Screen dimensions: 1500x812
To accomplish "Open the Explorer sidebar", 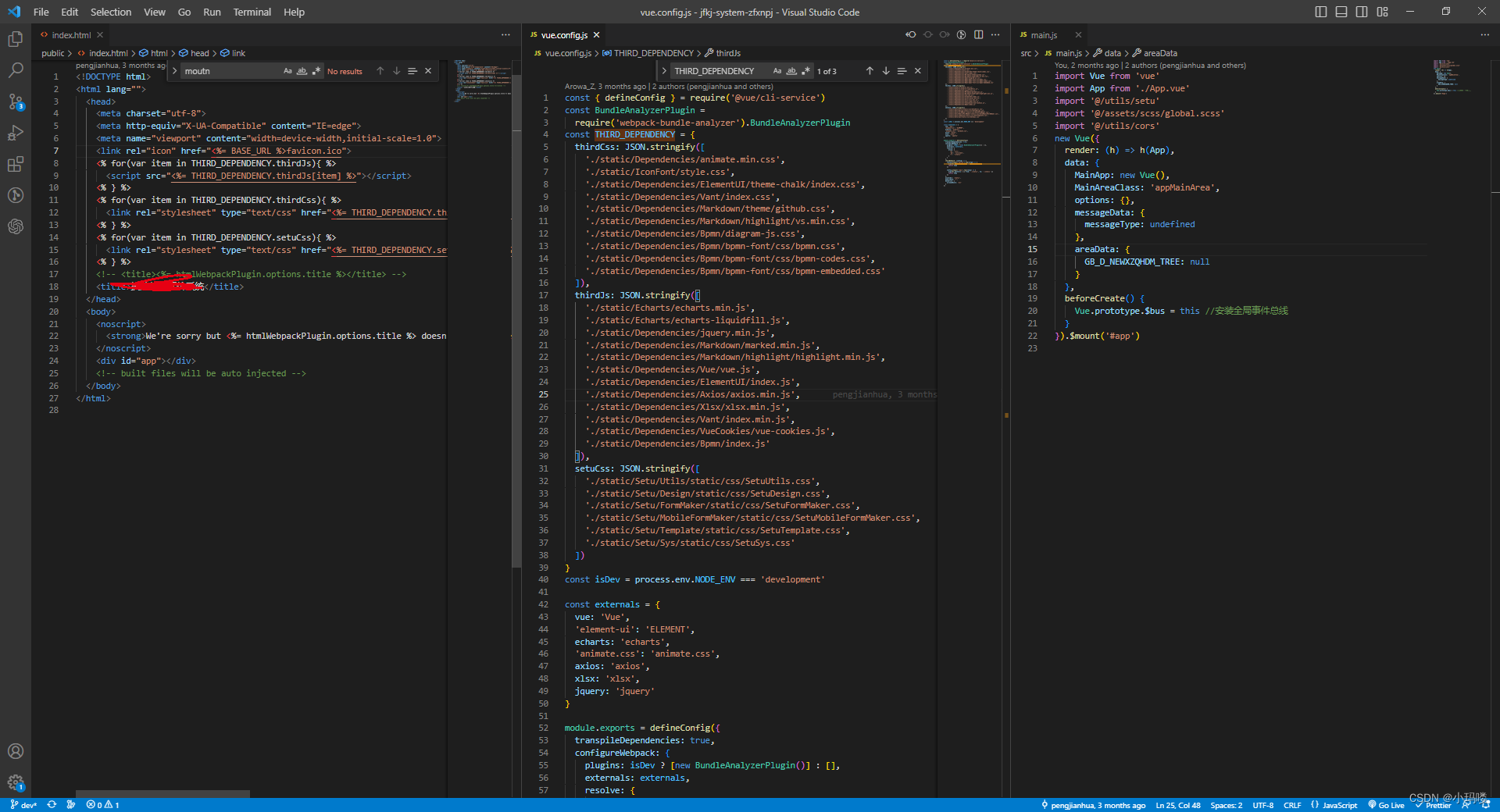I will (16, 39).
